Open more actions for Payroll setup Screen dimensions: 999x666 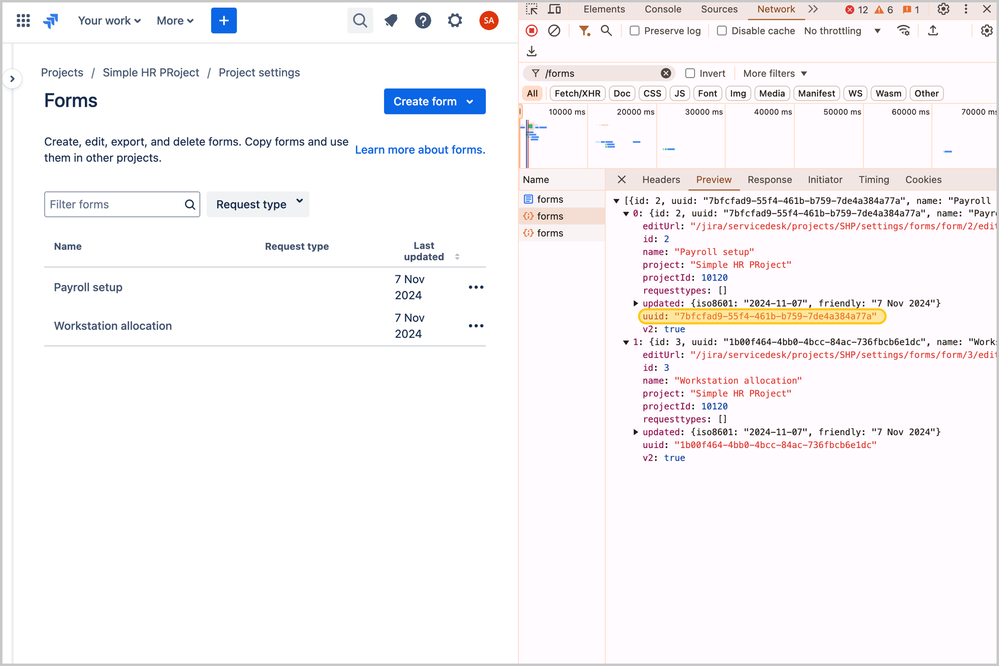click(x=476, y=287)
